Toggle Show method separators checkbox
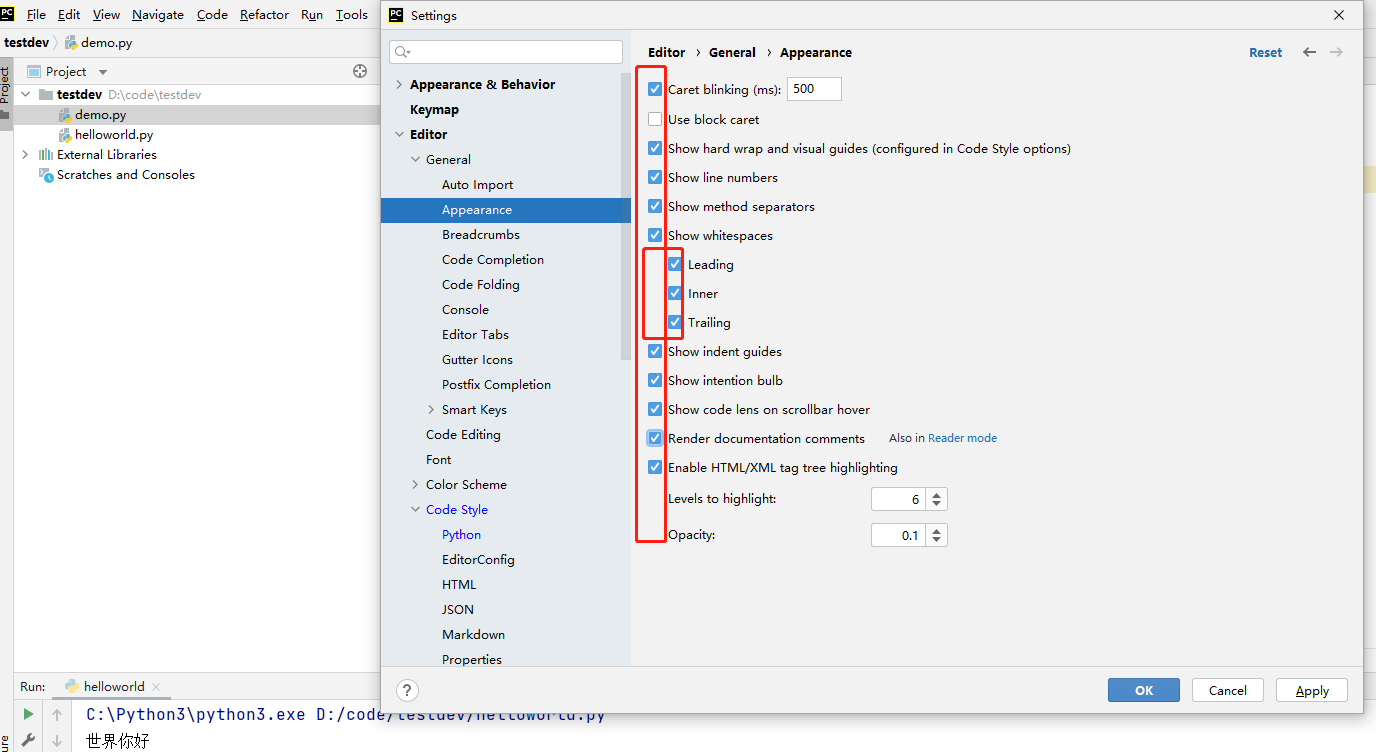 655,206
